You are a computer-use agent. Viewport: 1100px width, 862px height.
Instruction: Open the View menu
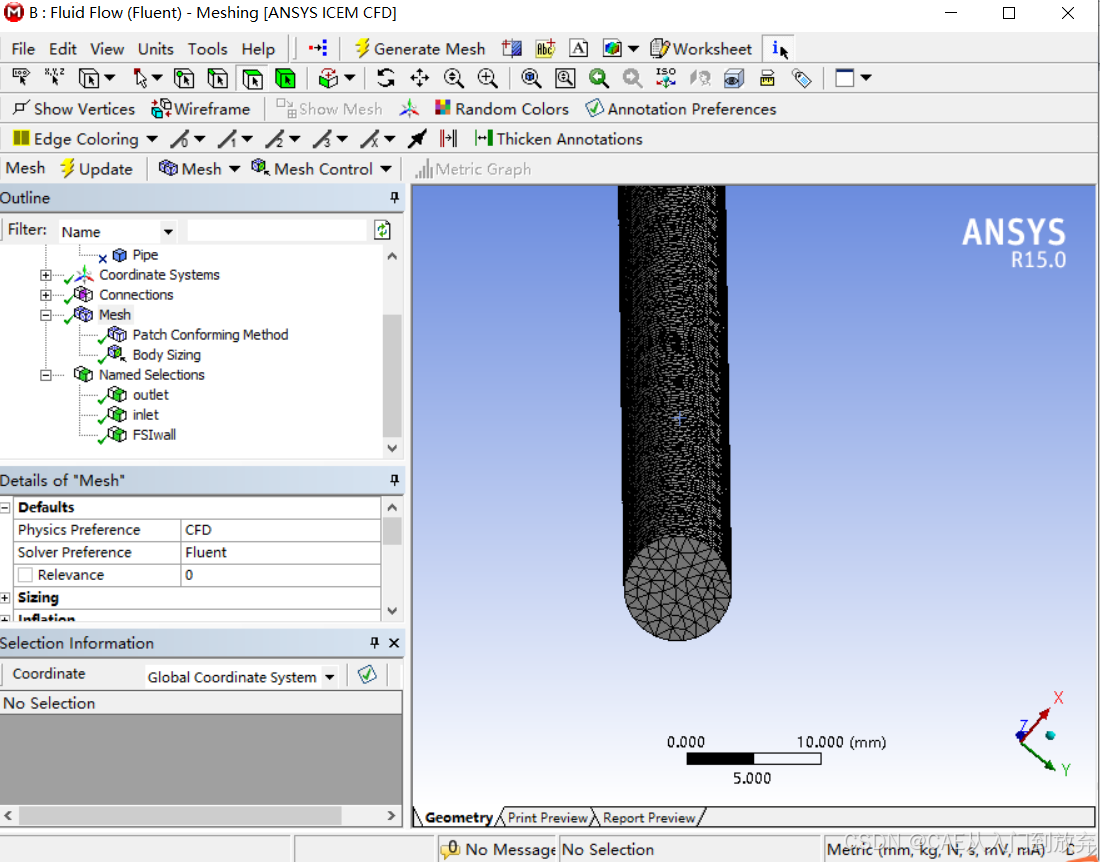[107, 49]
